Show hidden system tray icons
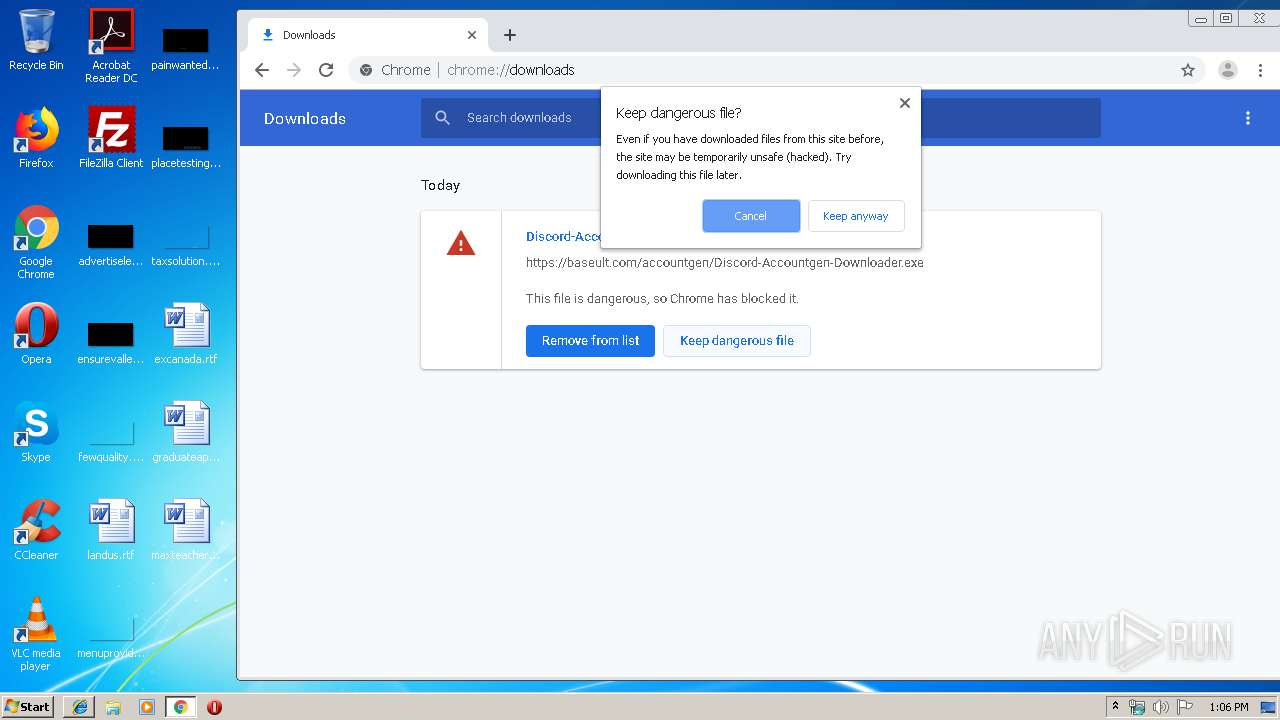The height and width of the screenshot is (720, 1280). (x=1115, y=707)
